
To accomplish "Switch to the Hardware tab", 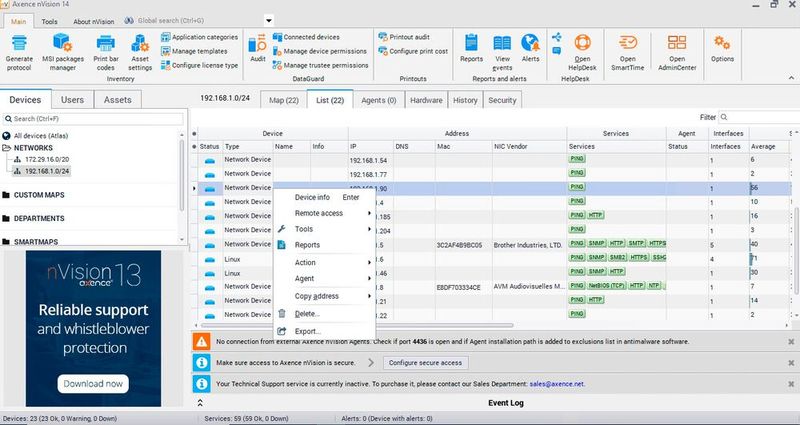I will pos(426,100).
